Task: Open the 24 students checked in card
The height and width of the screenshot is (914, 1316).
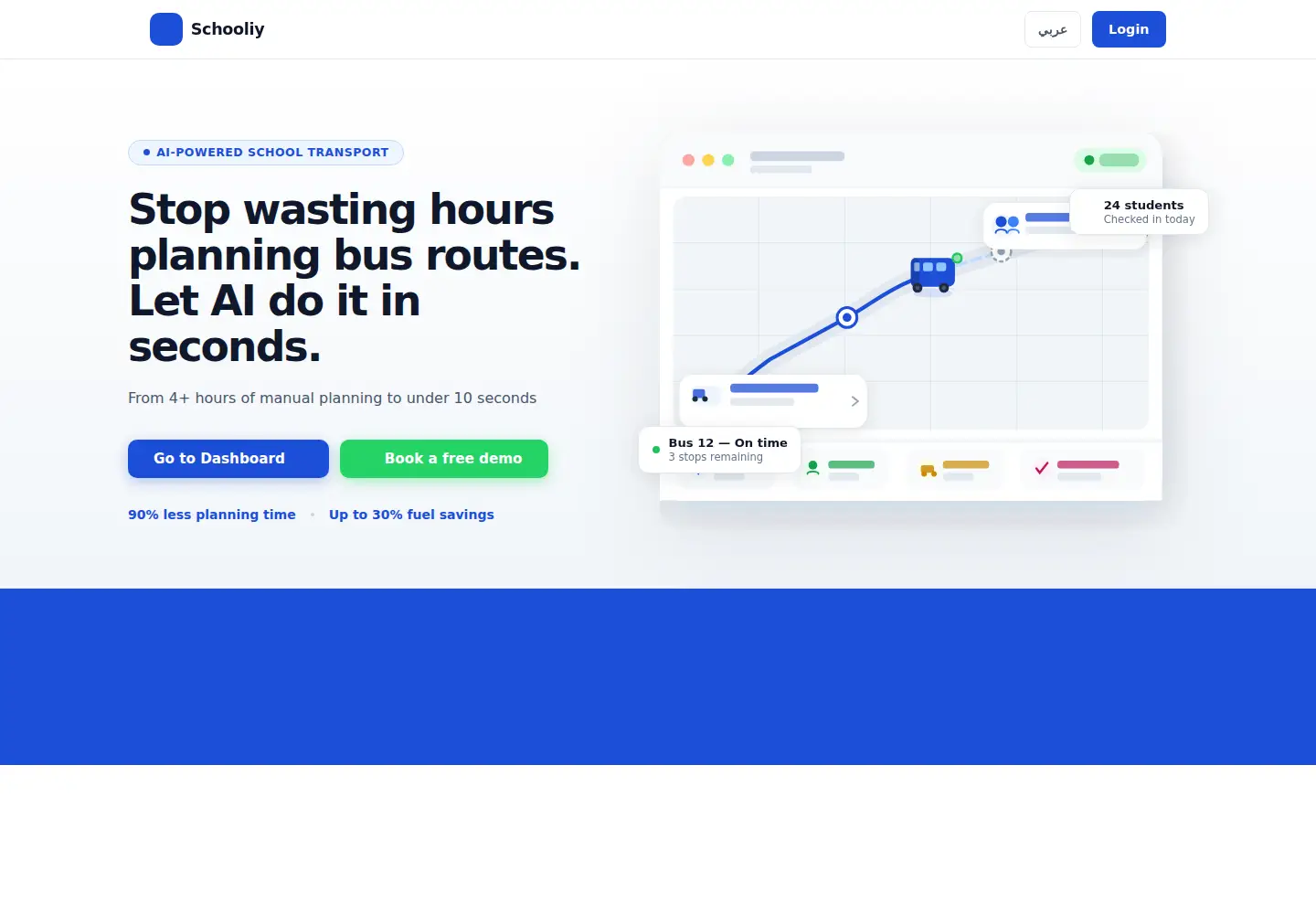Action: [1140, 212]
